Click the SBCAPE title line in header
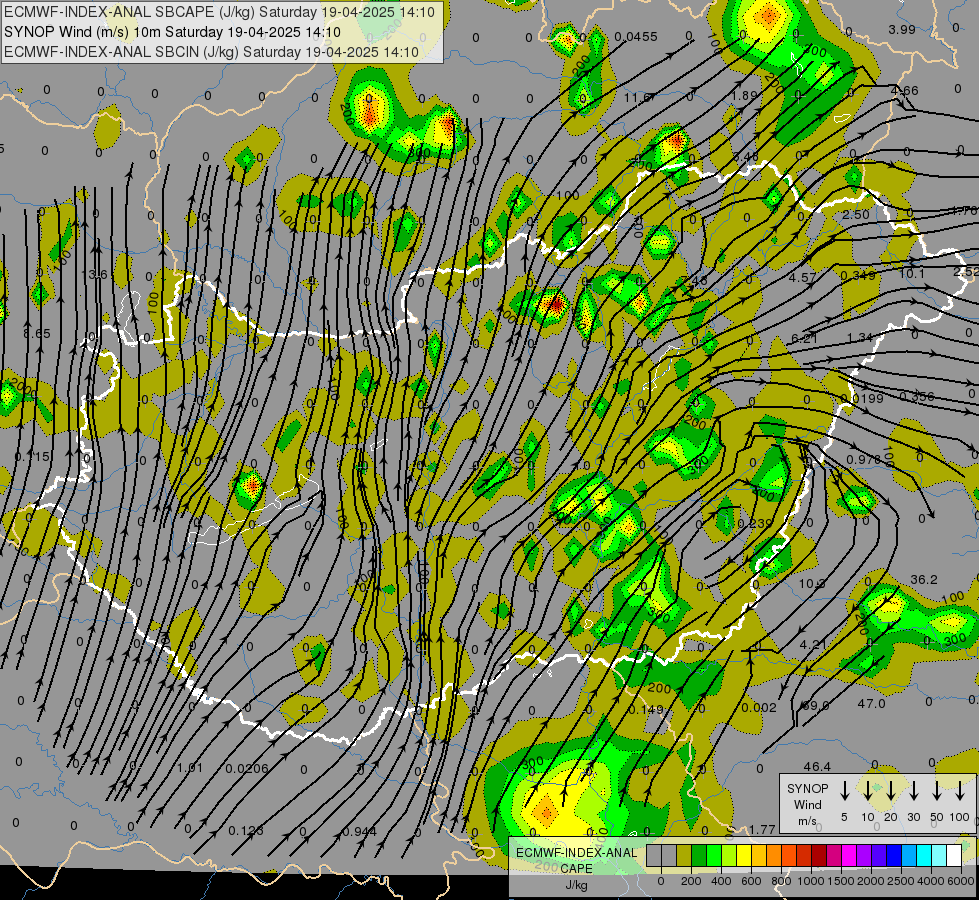This screenshot has width=979, height=900. click(x=219, y=12)
